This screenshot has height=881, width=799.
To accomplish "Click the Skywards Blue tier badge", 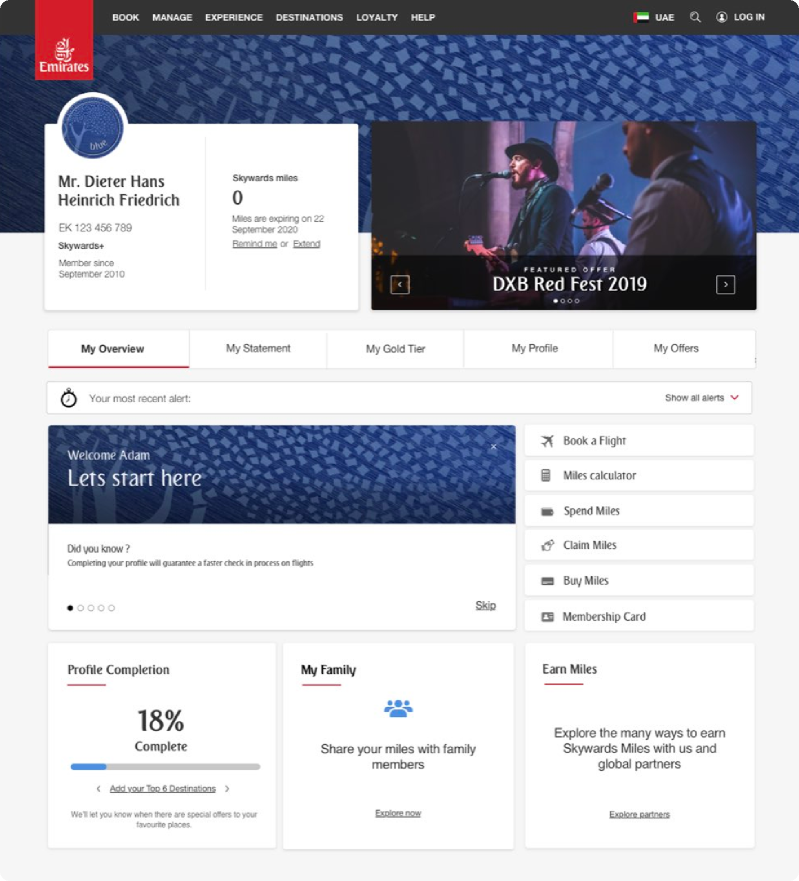I will [92, 128].
